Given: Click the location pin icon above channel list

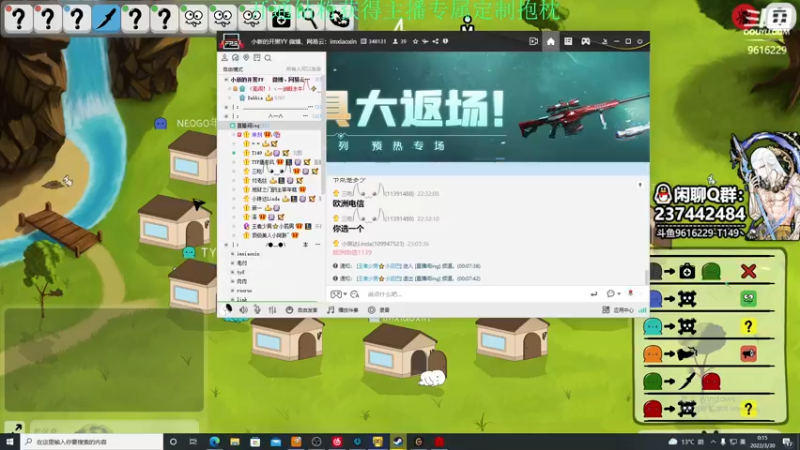Looking at the screenshot, I should (x=246, y=58).
